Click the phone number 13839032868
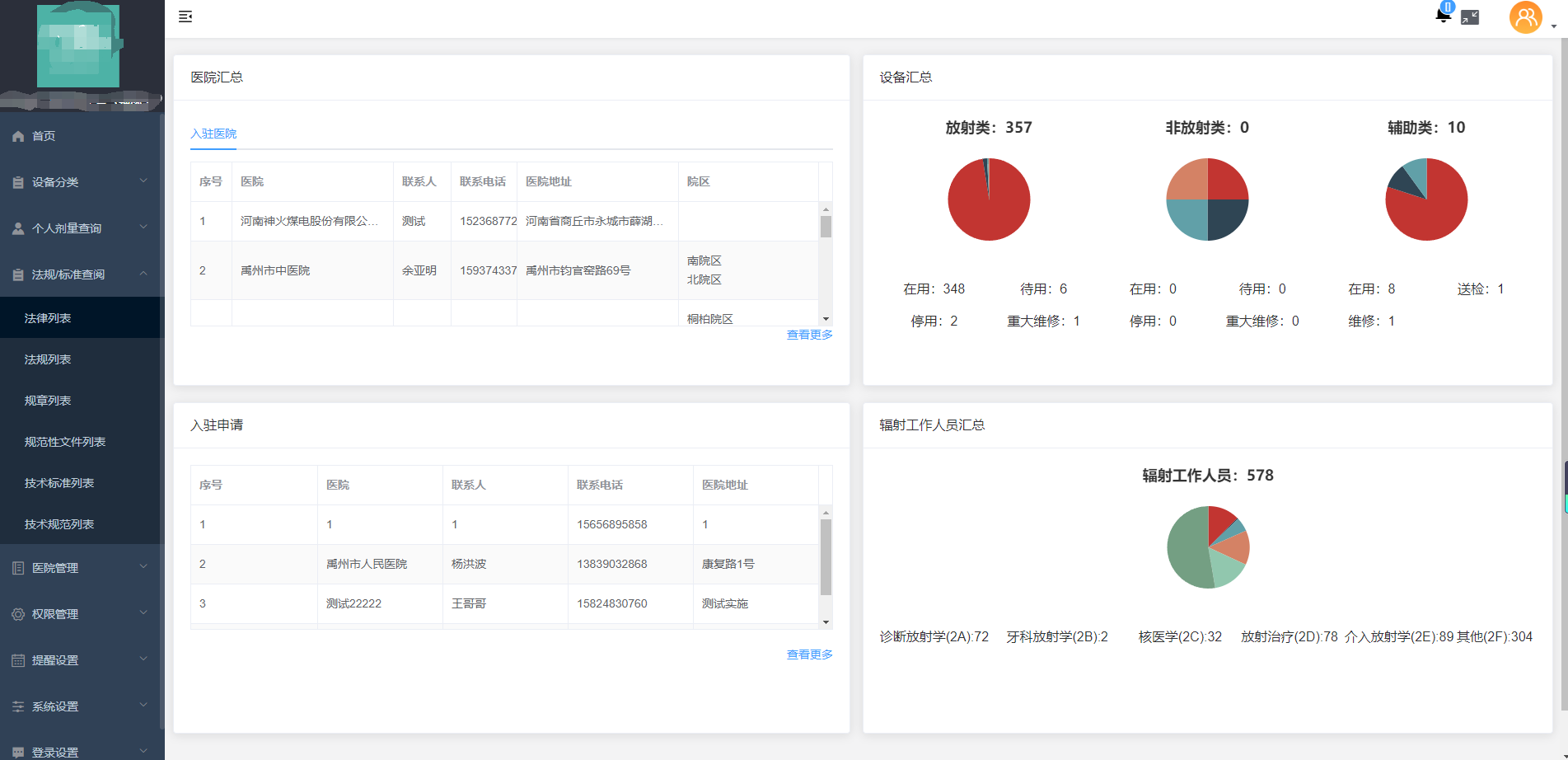Viewport: 1568px width, 760px height. pos(612,564)
